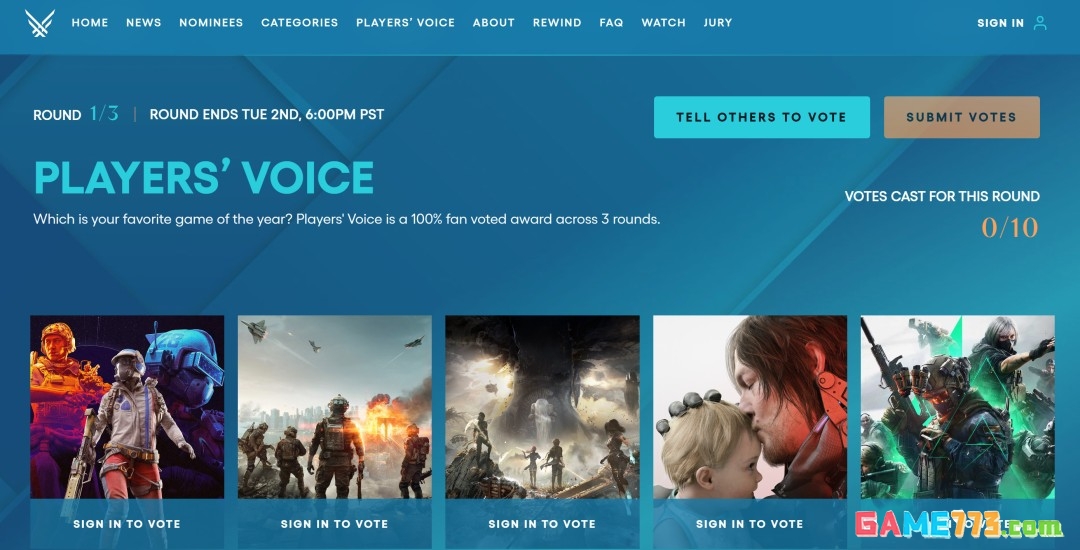
Task: Navigate to Categories
Action: pos(300,23)
